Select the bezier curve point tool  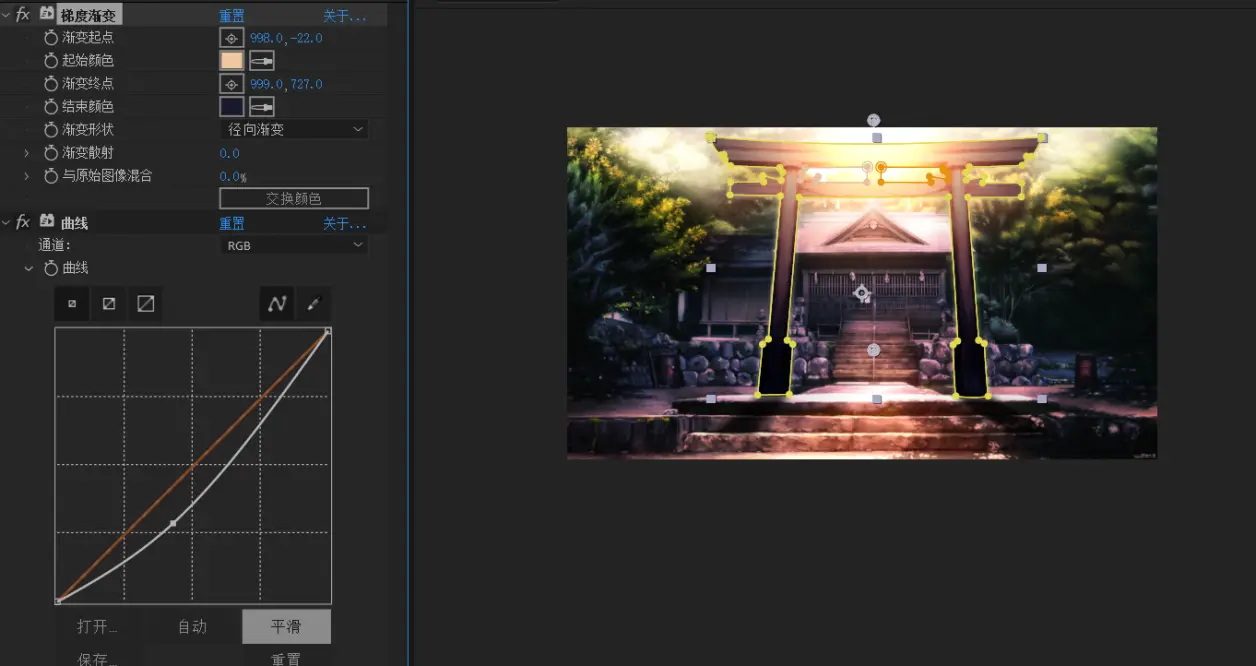(277, 304)
